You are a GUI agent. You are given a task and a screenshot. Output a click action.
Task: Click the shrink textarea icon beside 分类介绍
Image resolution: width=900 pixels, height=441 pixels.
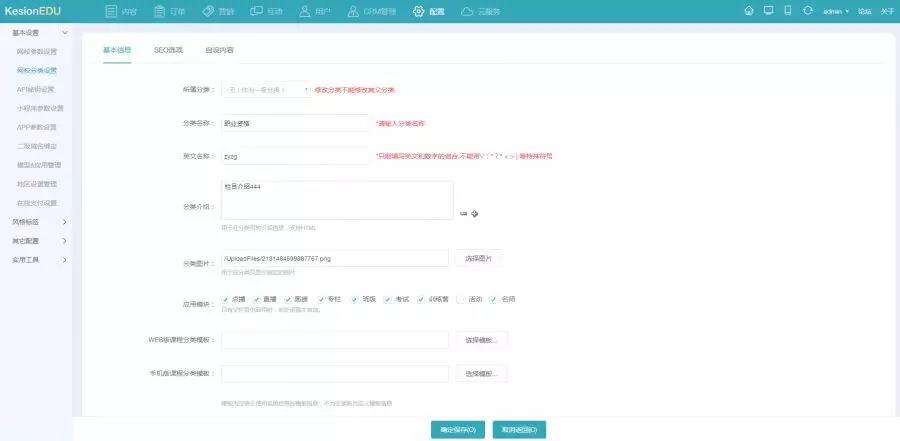tap(463, 213)
